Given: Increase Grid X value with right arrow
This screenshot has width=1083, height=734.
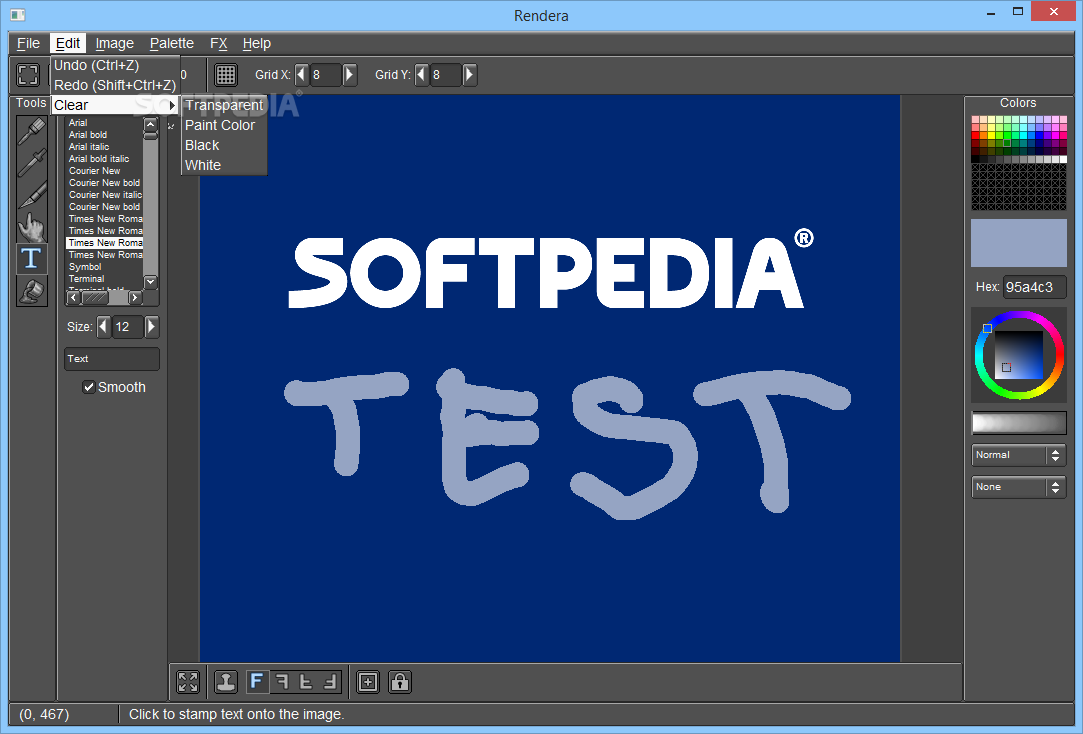Looking at the screenshot, I should [x=349, y=75].
